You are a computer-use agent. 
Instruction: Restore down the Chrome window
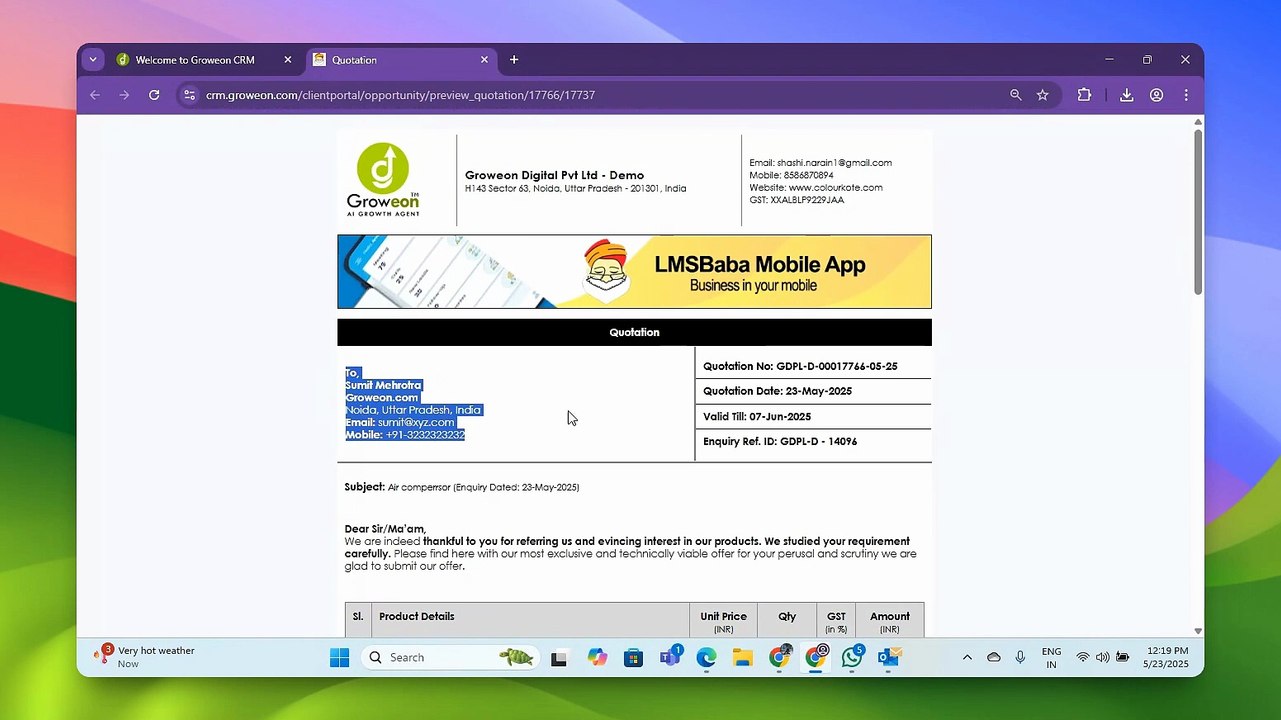pyautogui.click(x=1147, y=60)
